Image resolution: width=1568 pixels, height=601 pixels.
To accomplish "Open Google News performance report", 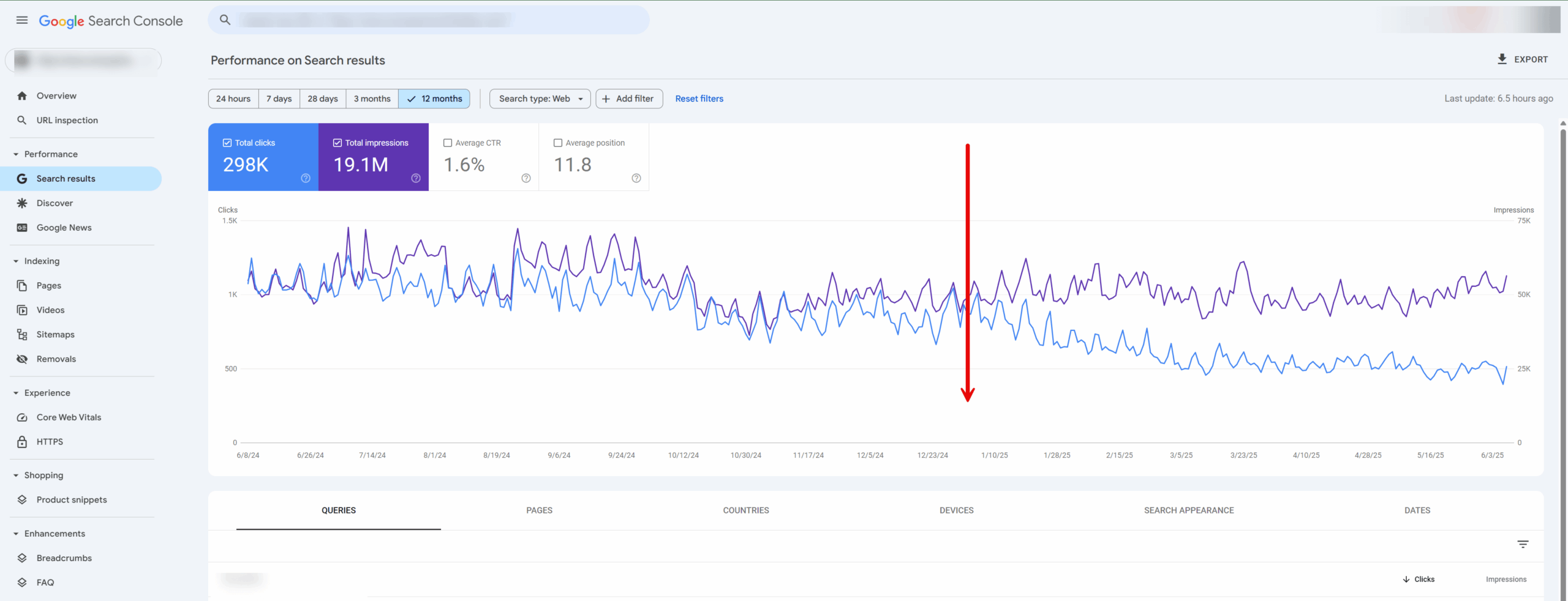I will point(63,227).
